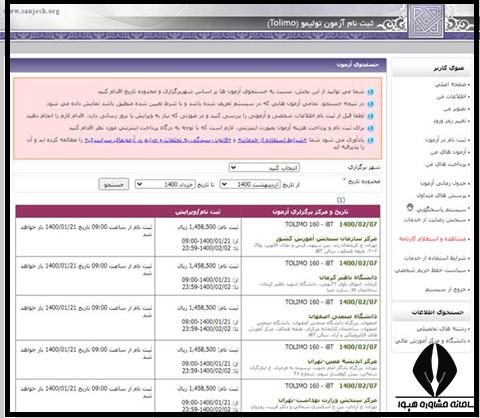This screenshot has height=418, width=480.
Task: Open the شهر برگزاری city dropdown
Action: pos(264,167)
